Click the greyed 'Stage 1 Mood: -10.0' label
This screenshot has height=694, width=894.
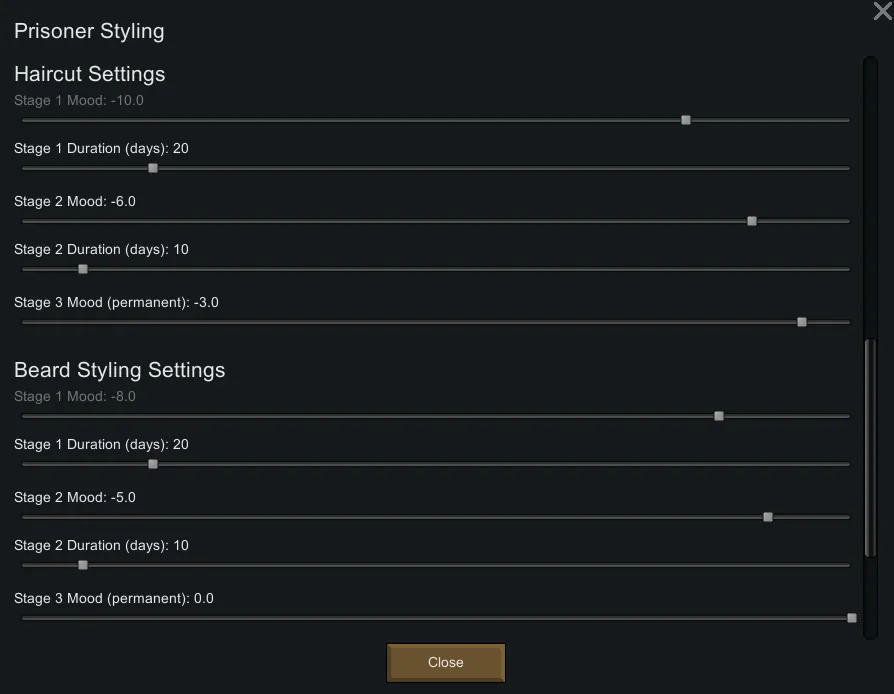pyautogui.click(x=79, y=101)
